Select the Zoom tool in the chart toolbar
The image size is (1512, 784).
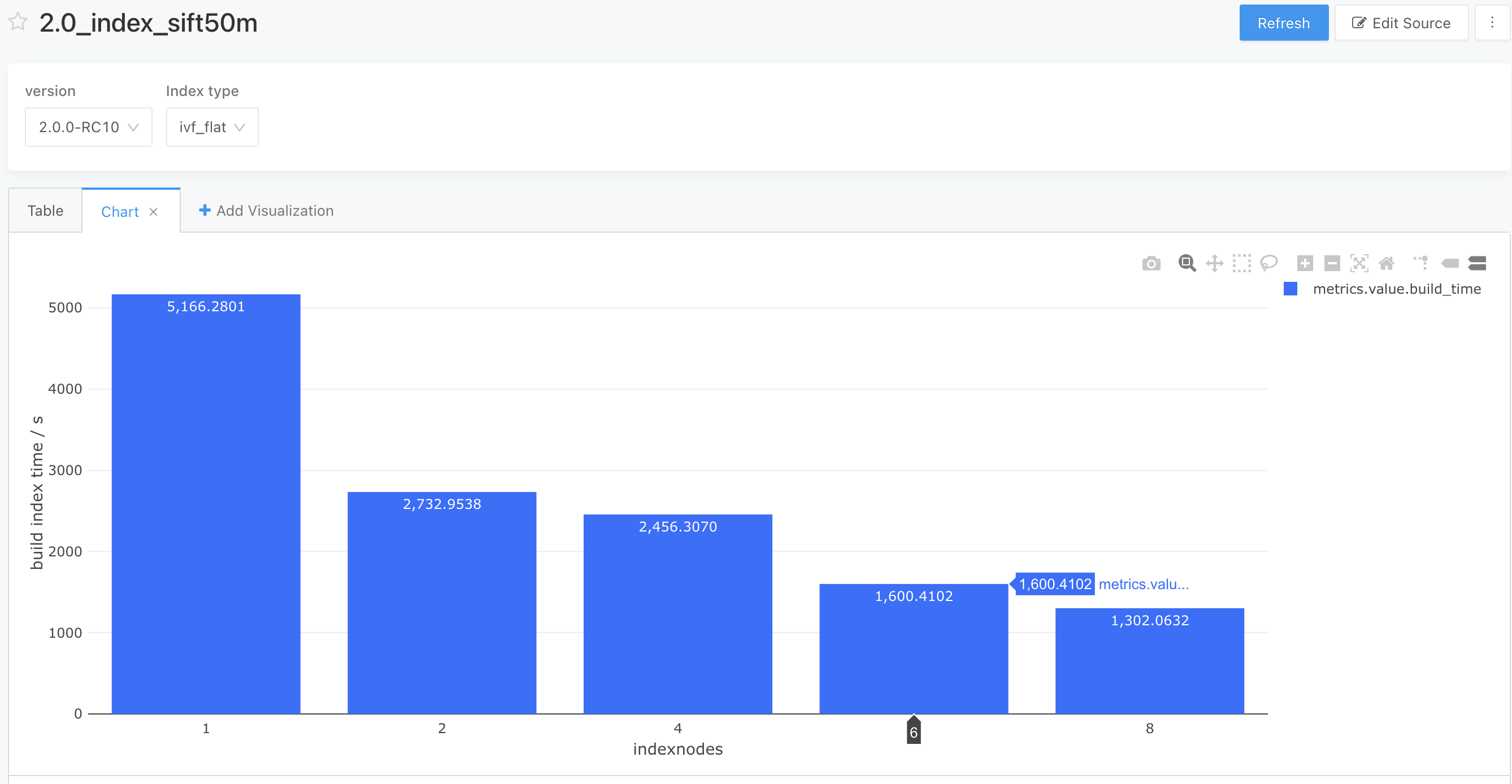(x=1187, y=263)
